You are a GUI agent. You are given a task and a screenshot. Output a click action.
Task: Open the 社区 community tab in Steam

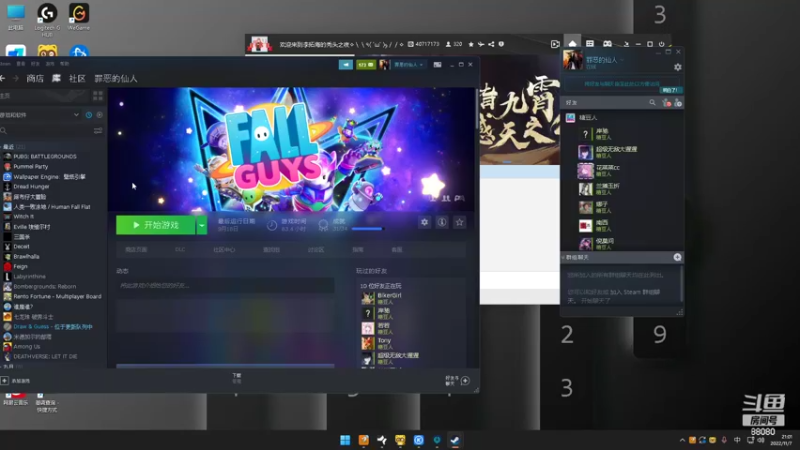pyautogui.click(x=77, y=79)
